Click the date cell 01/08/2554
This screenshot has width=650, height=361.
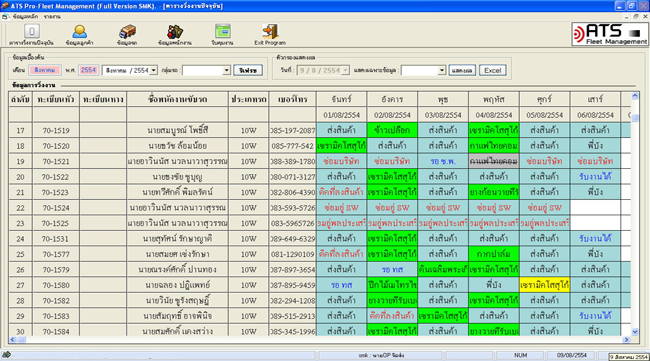(x=342, y=115)
